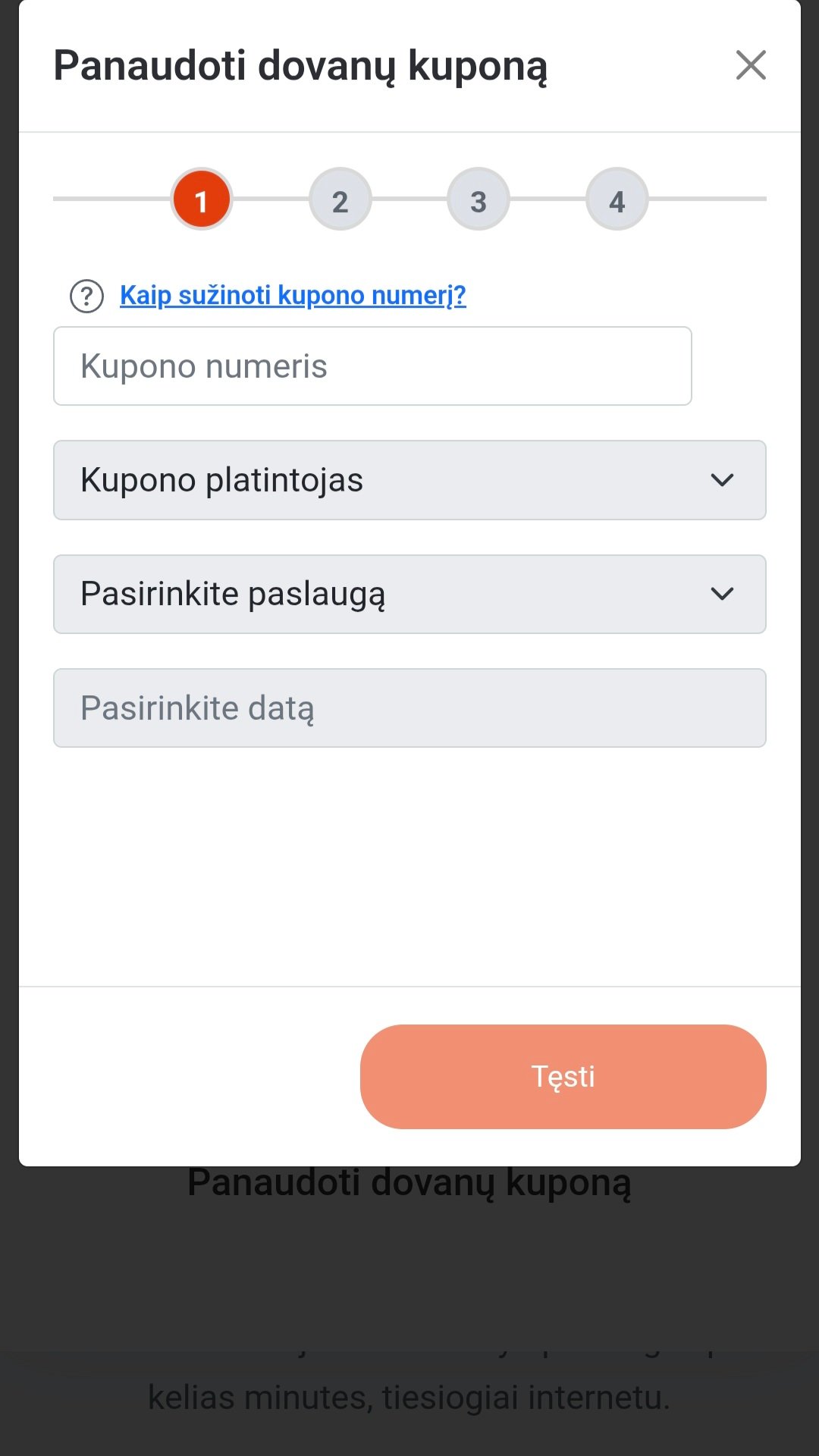Click background text "kelias minutes, tiesiogiai internetu"

click(x=409, y=1397)
